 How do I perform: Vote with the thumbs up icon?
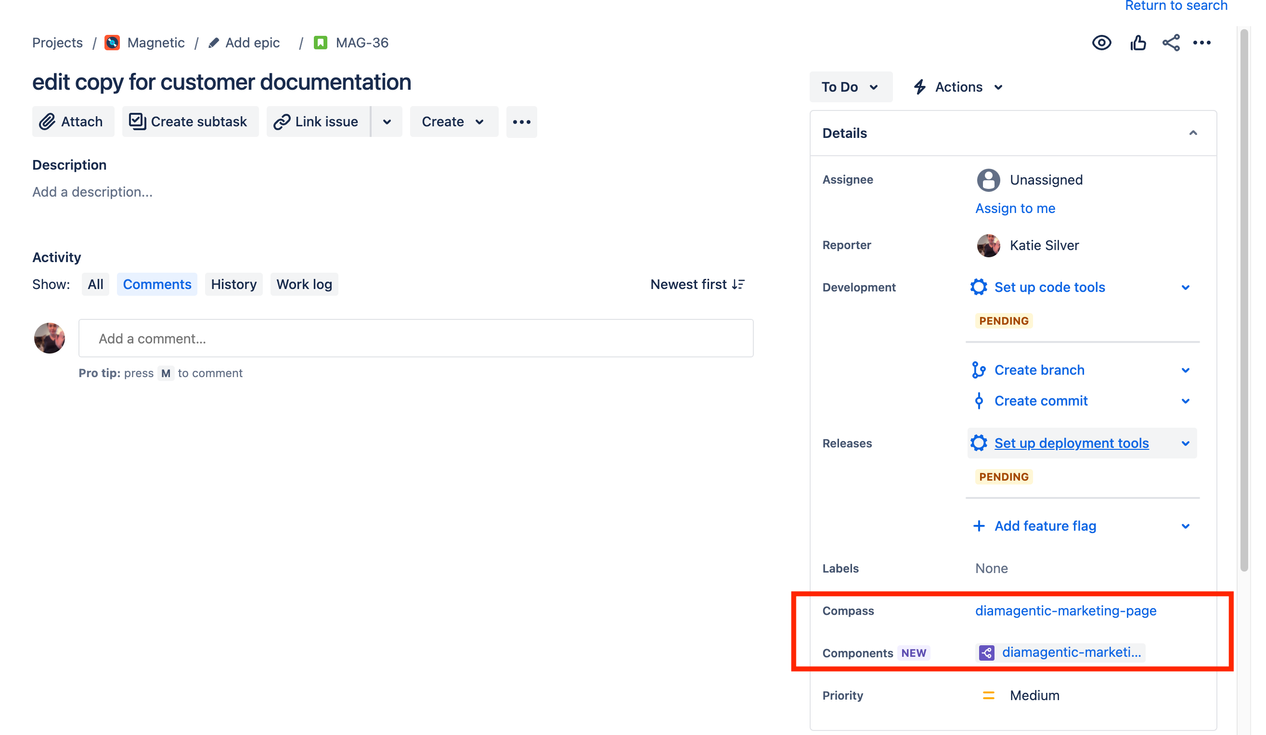click(1138, 43)
